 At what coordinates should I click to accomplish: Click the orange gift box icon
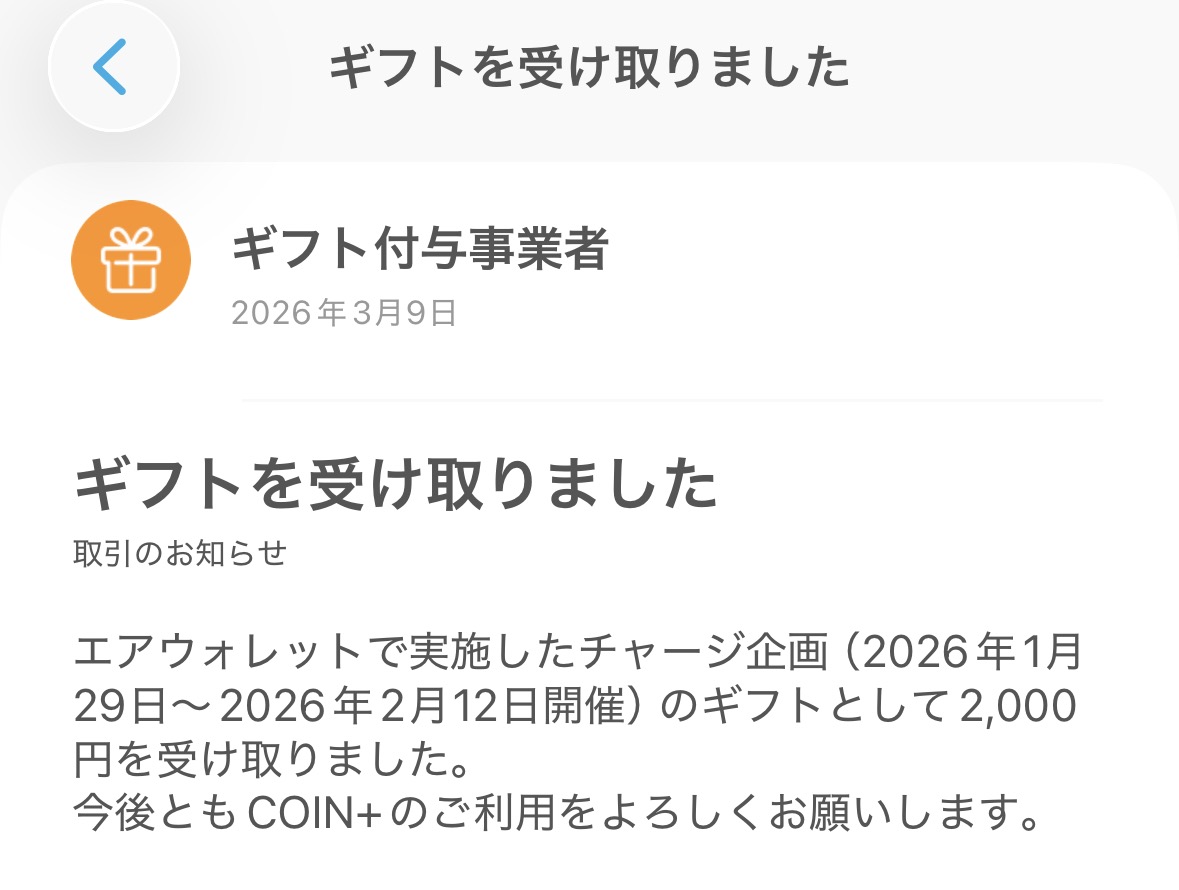131,260
